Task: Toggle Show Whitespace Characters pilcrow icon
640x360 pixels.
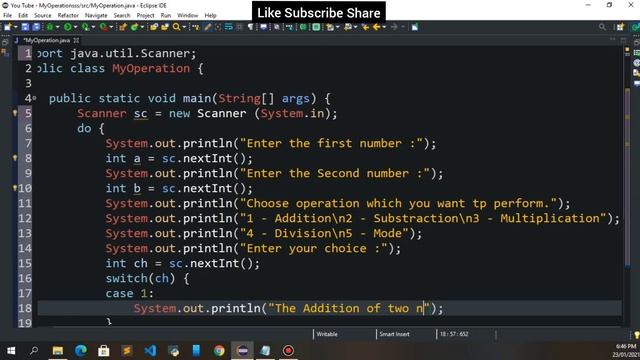Action: pos(250,27)
